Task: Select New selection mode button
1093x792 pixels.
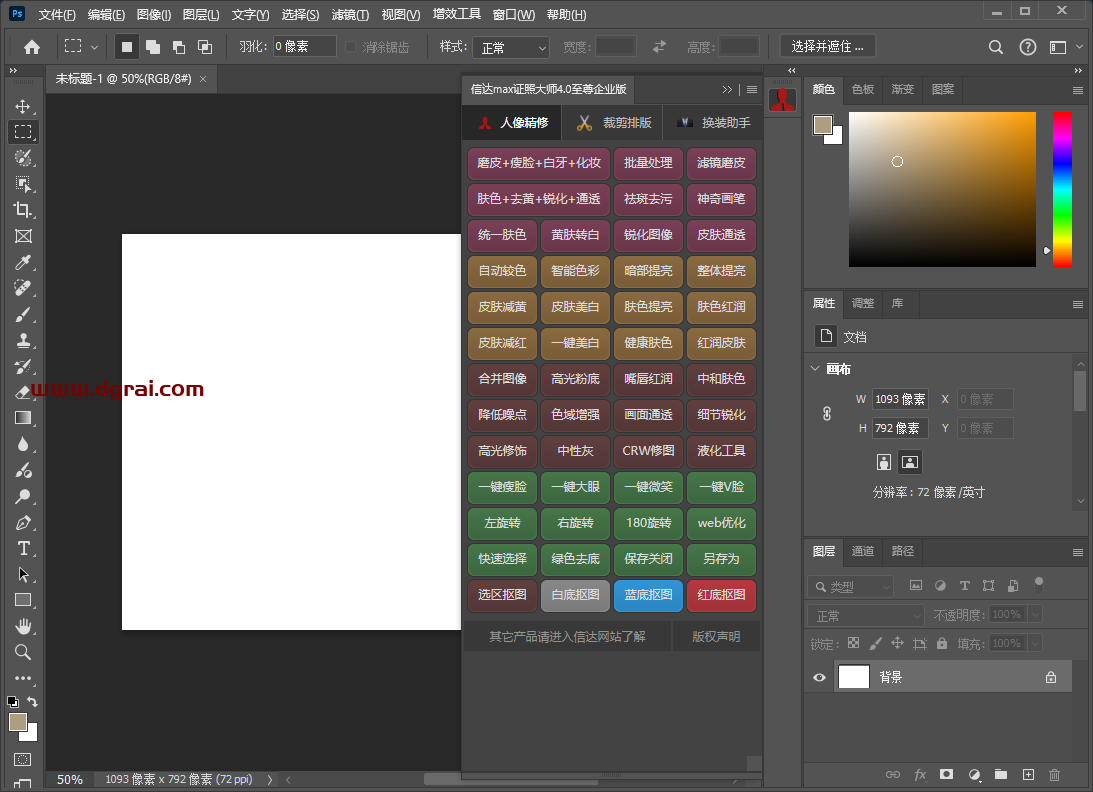Action: tap(127, 47)
